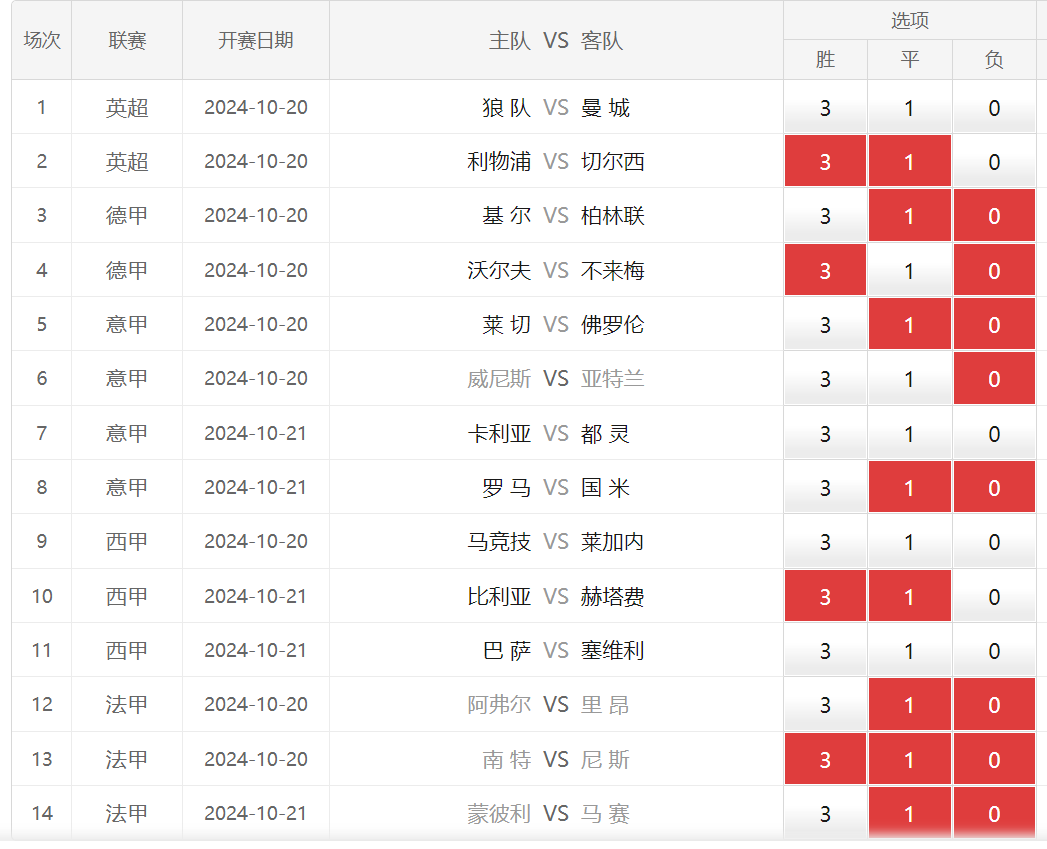Image resolution: width=1047 pixels, height=849 pixels.
Task: Click match number 10 in 场次 column
Action: point(42,596)
